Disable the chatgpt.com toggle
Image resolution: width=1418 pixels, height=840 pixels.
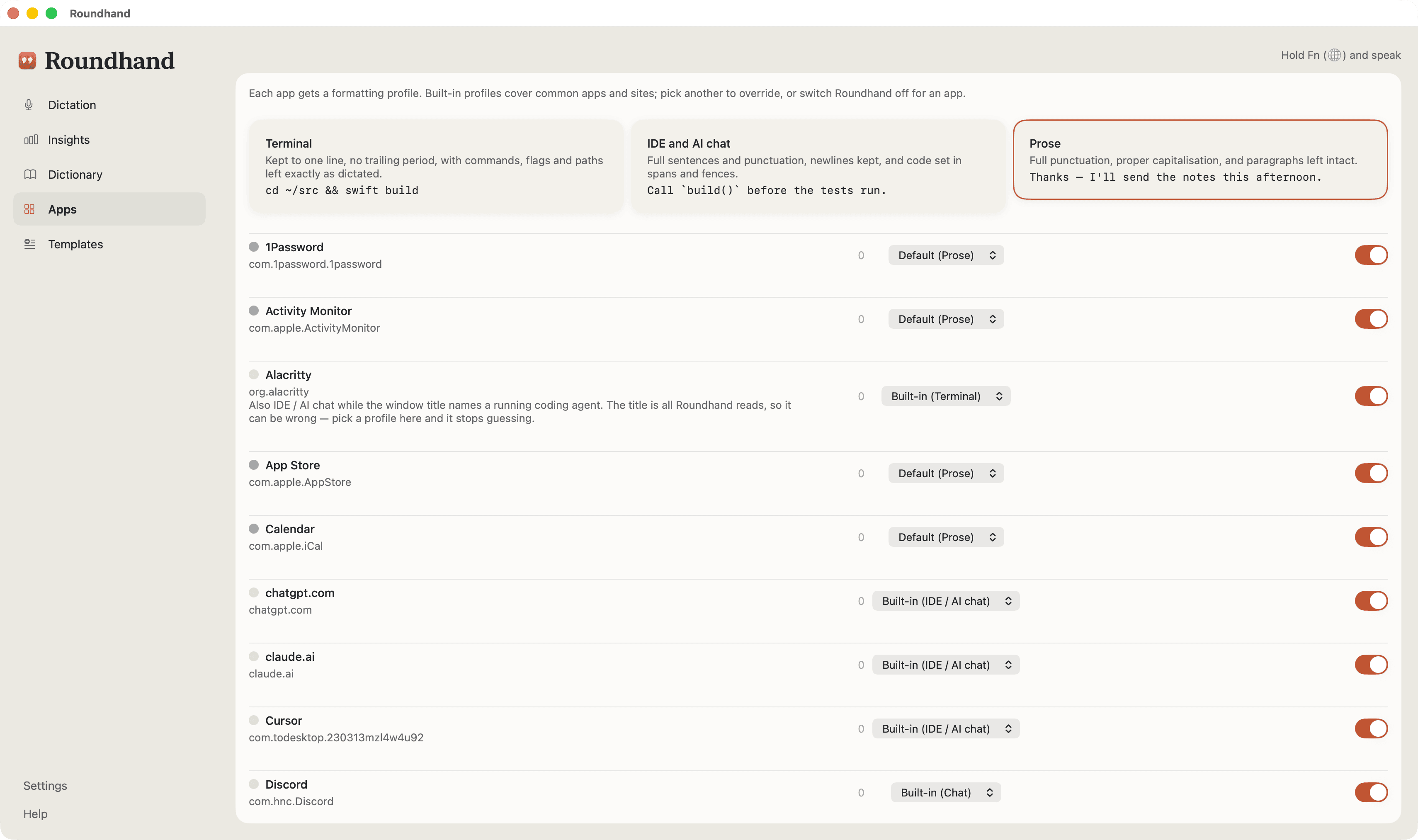click(x=1371, y=601)
